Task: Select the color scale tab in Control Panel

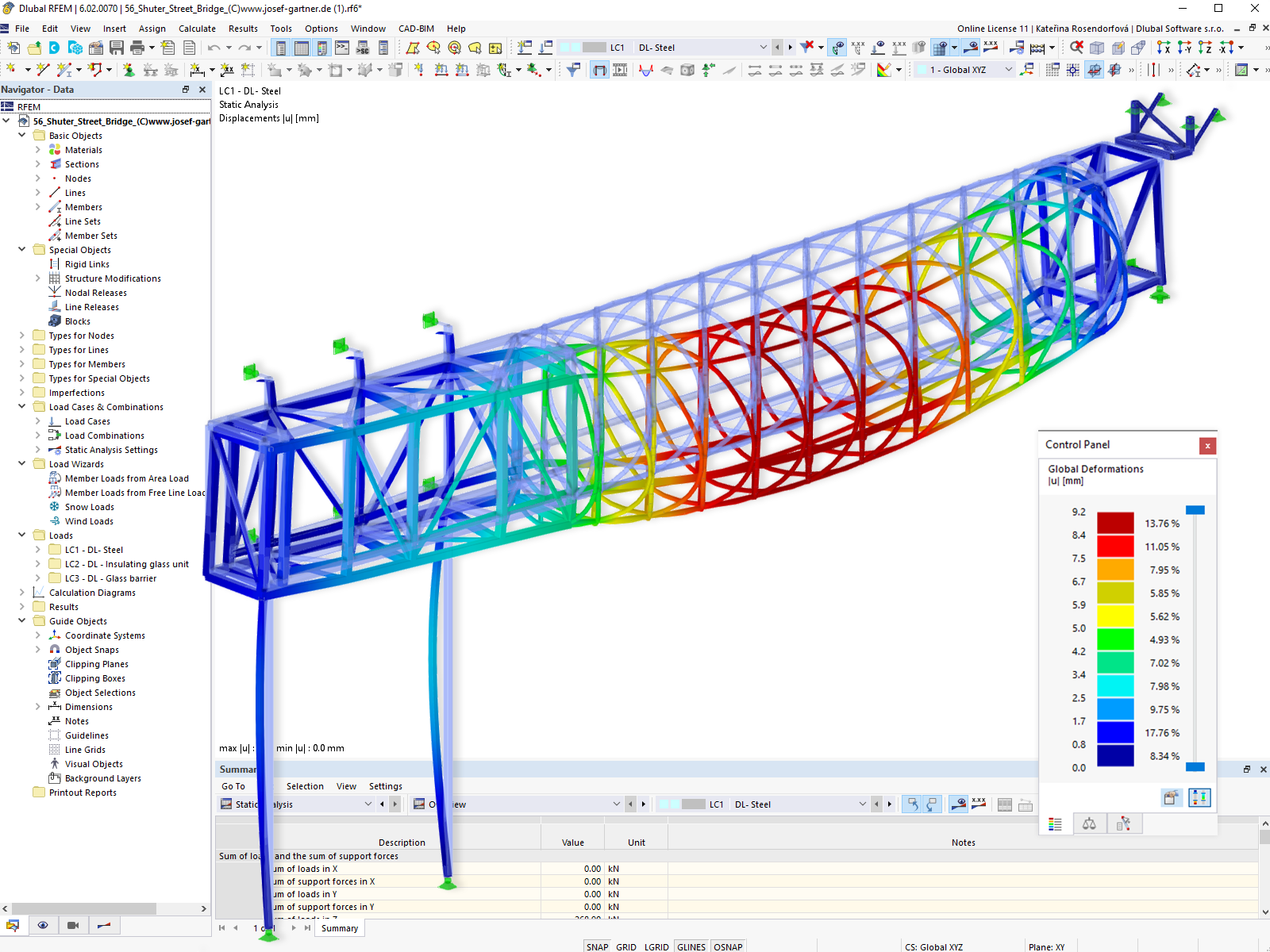Action: (x=1055, y=823)
